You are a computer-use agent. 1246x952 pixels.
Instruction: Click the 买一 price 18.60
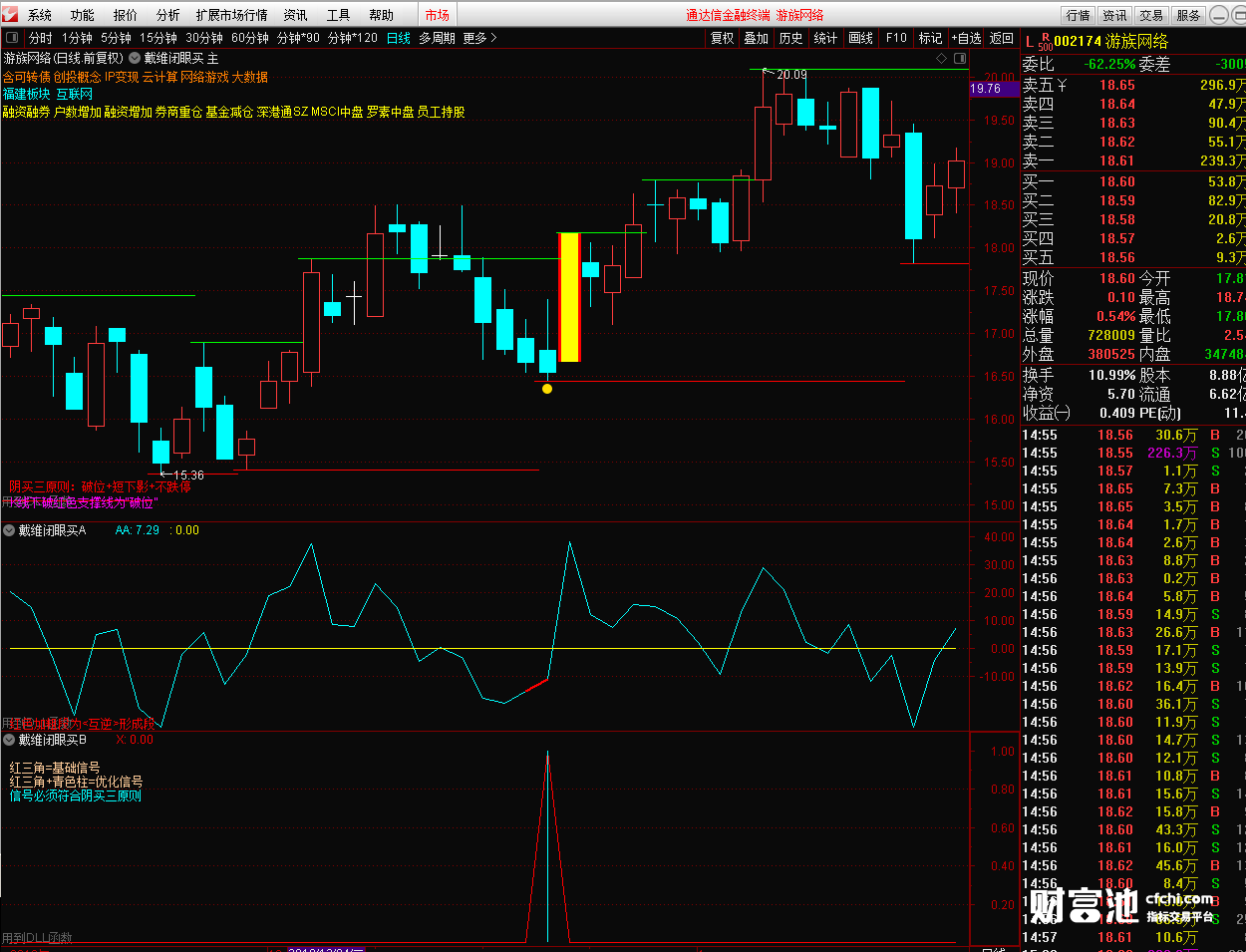point(1117,181)
